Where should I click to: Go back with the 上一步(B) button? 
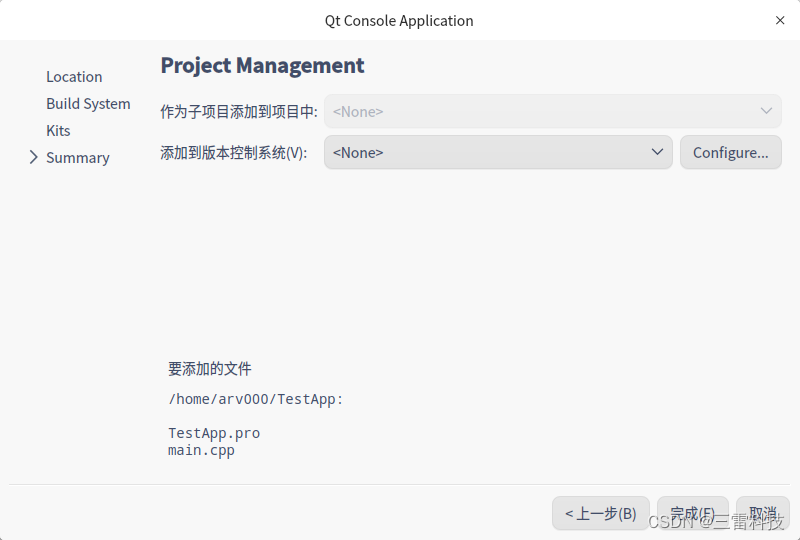601,513
